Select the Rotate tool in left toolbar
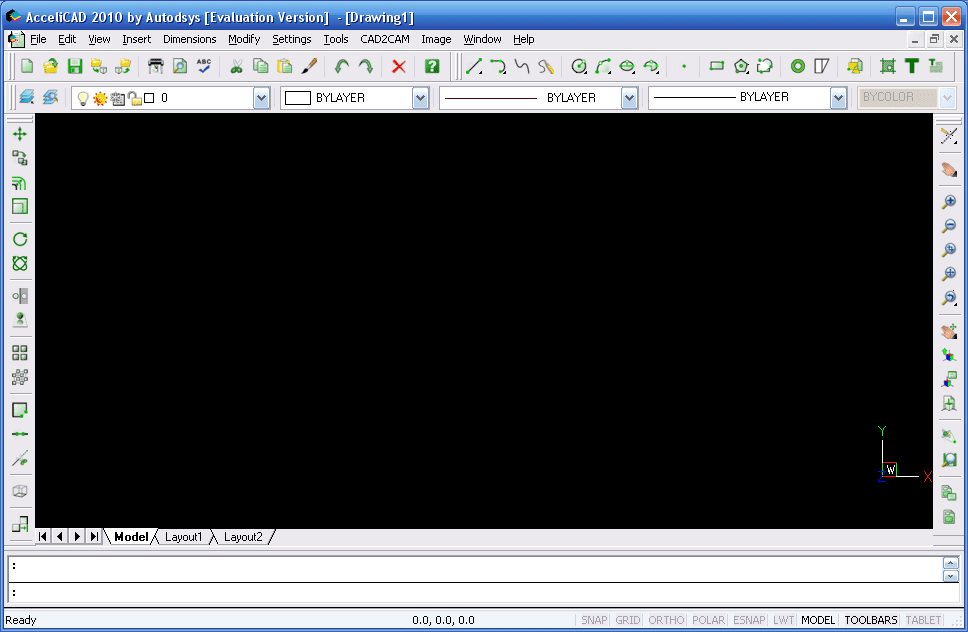 click(20, 239)
